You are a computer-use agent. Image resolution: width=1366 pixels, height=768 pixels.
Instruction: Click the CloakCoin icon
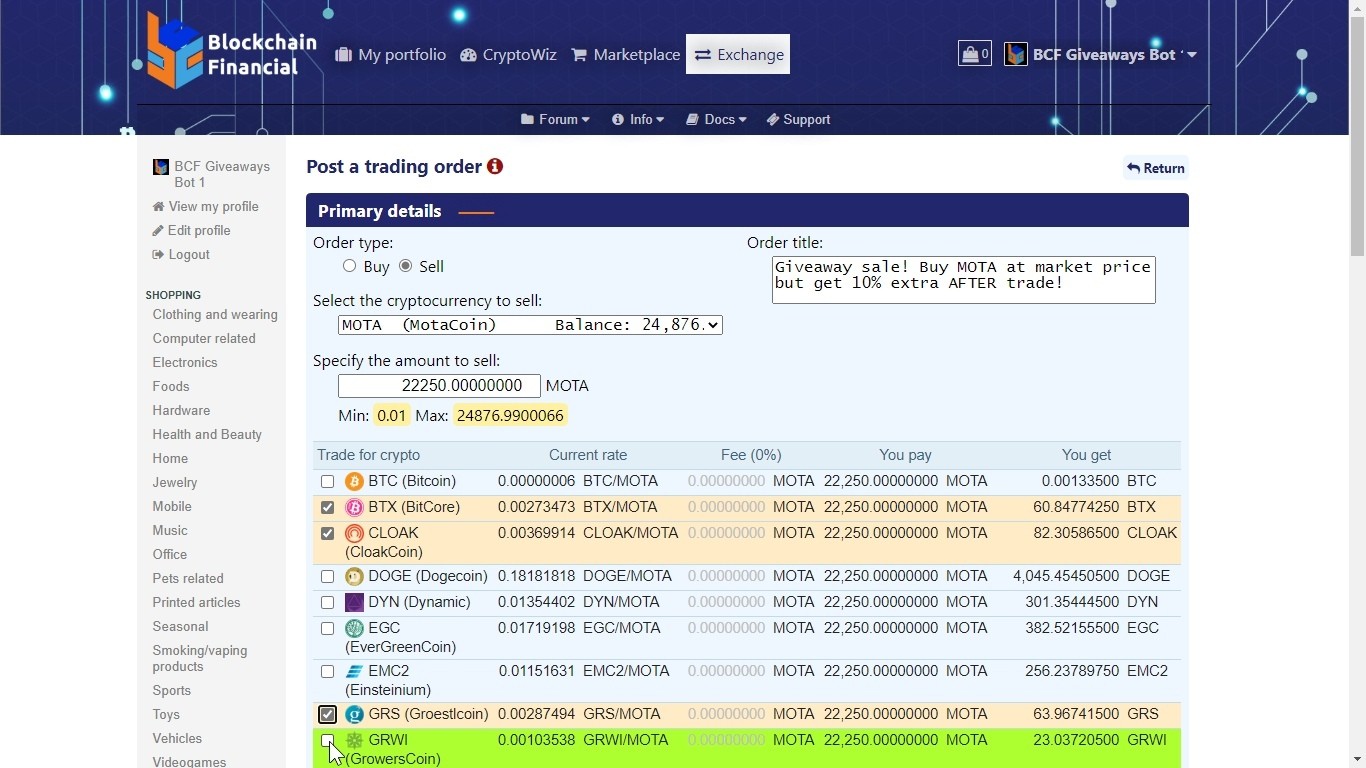coord(354,534)
